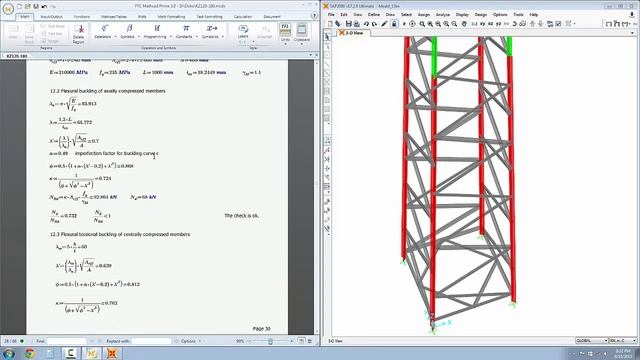
Task: Switch to Matrices/Tables ribbon tab
Action: 114,17
